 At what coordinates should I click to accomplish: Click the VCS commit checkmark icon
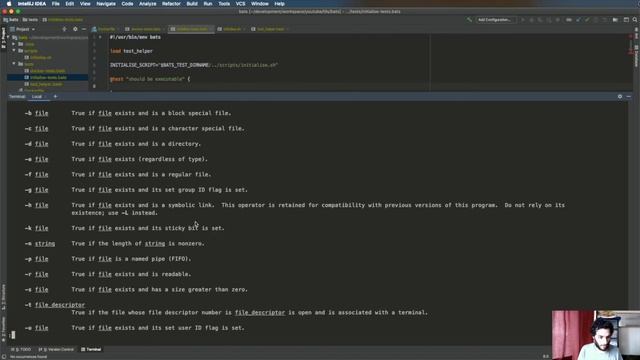coord(587,20)
